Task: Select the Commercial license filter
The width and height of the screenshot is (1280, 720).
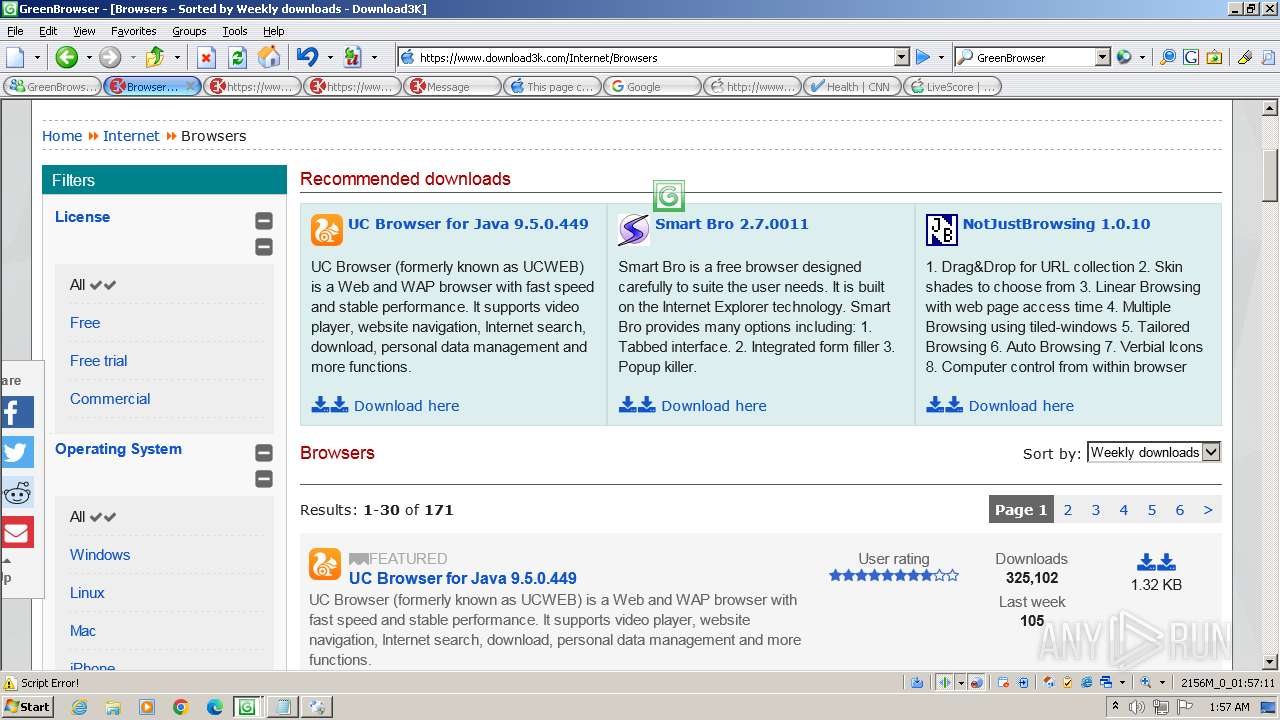Action: (x=110, y=399)
